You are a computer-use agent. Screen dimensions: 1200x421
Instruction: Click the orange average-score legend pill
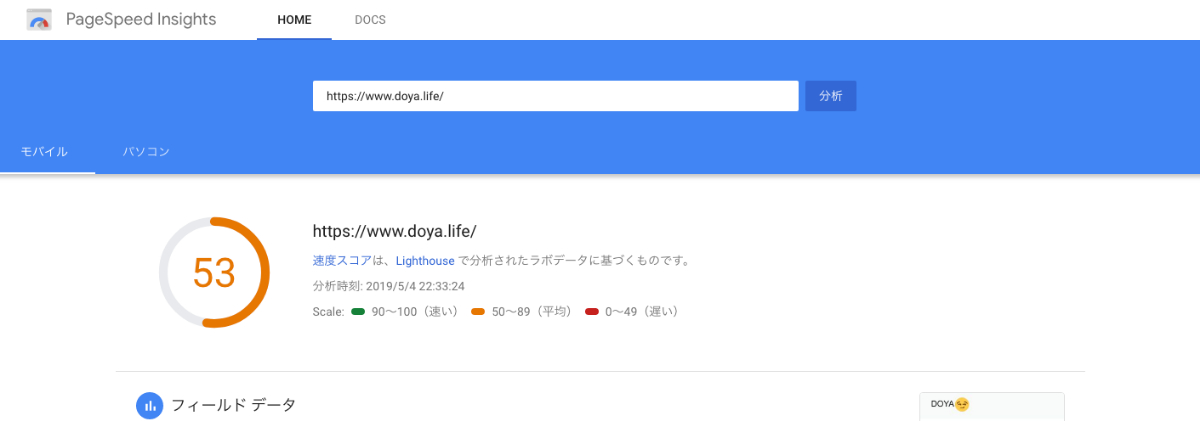coord(478,312)
